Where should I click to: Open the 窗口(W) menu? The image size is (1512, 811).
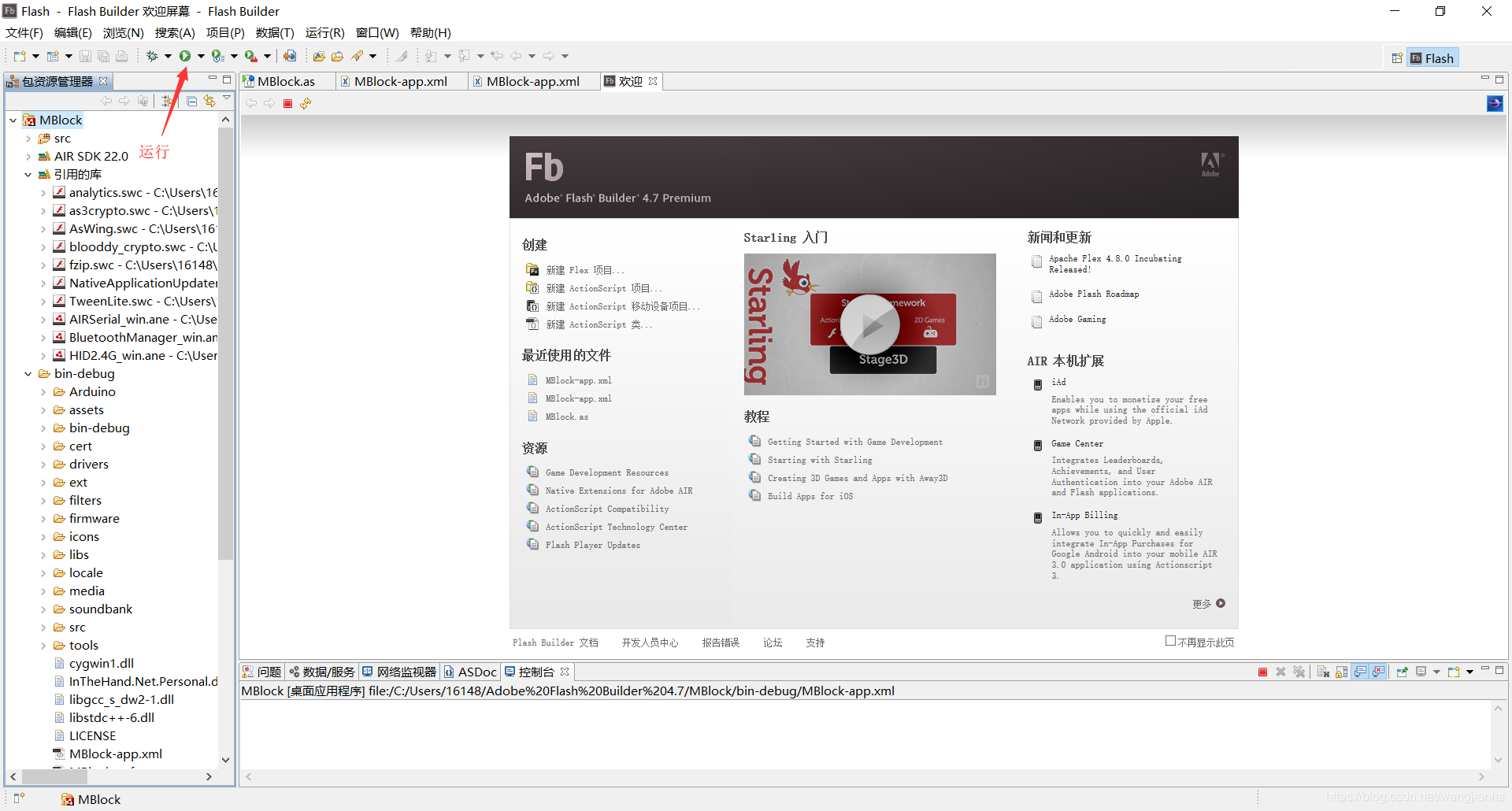pyautogui.click(x=377, y=32)
